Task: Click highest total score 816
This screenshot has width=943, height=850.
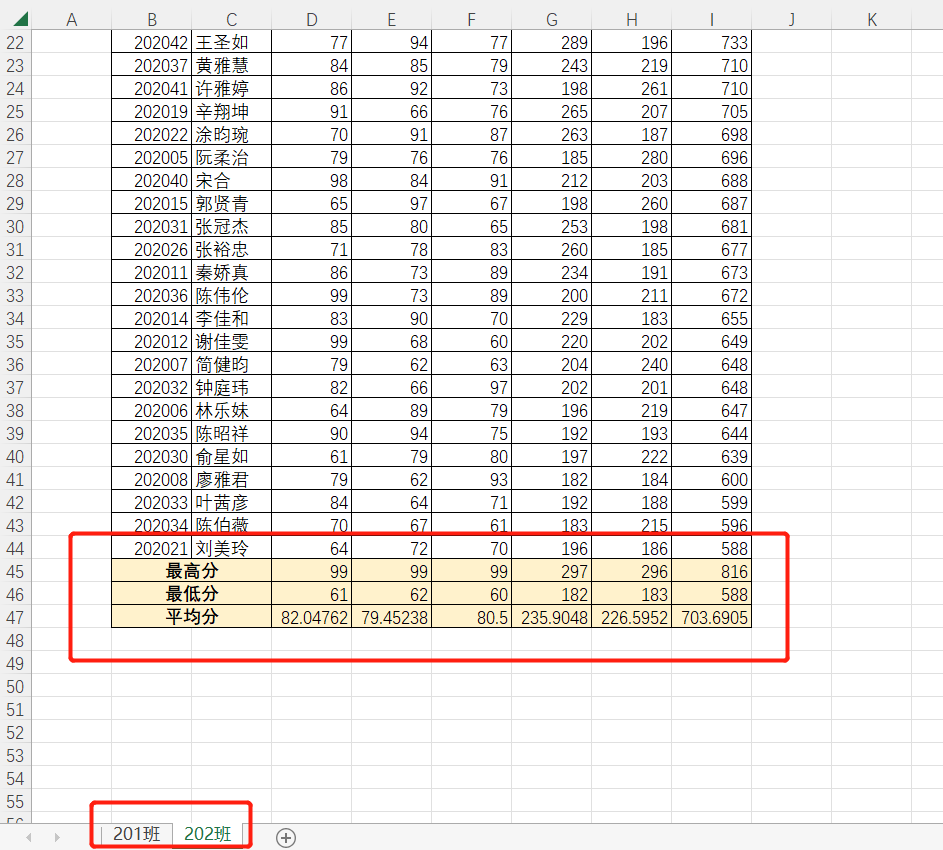Action: click(711, 571)
